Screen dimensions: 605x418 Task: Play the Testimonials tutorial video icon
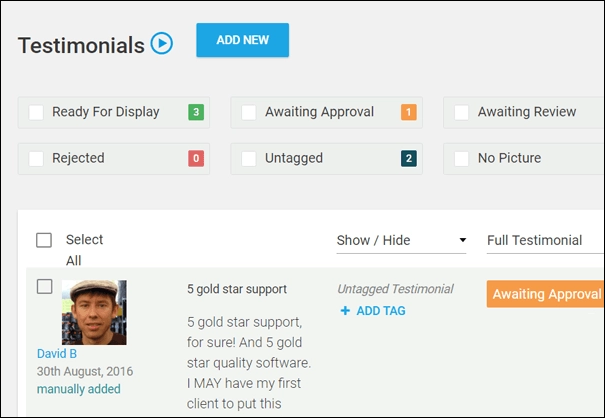tap(162, 43)
